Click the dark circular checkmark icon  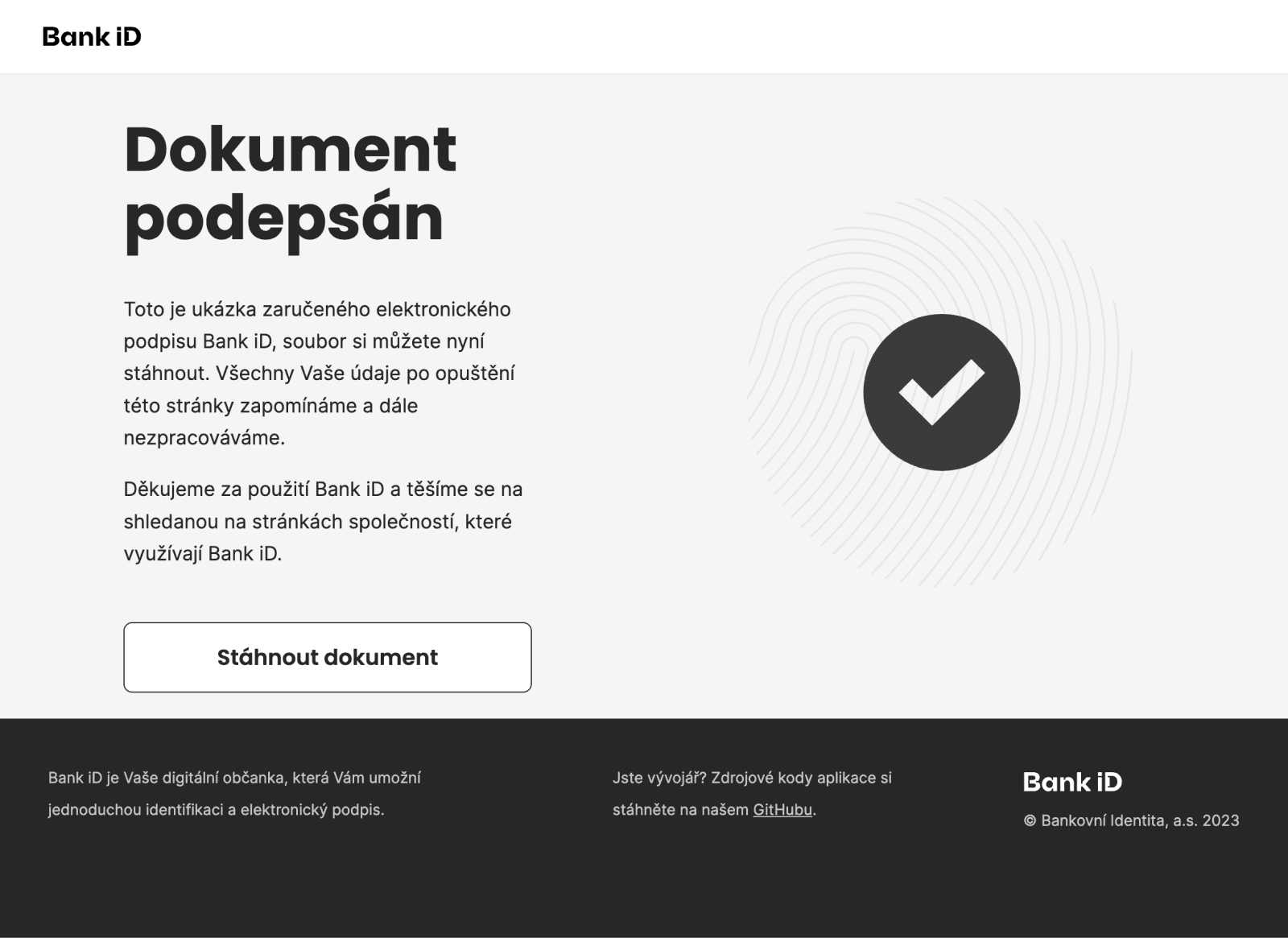(941, 392)
